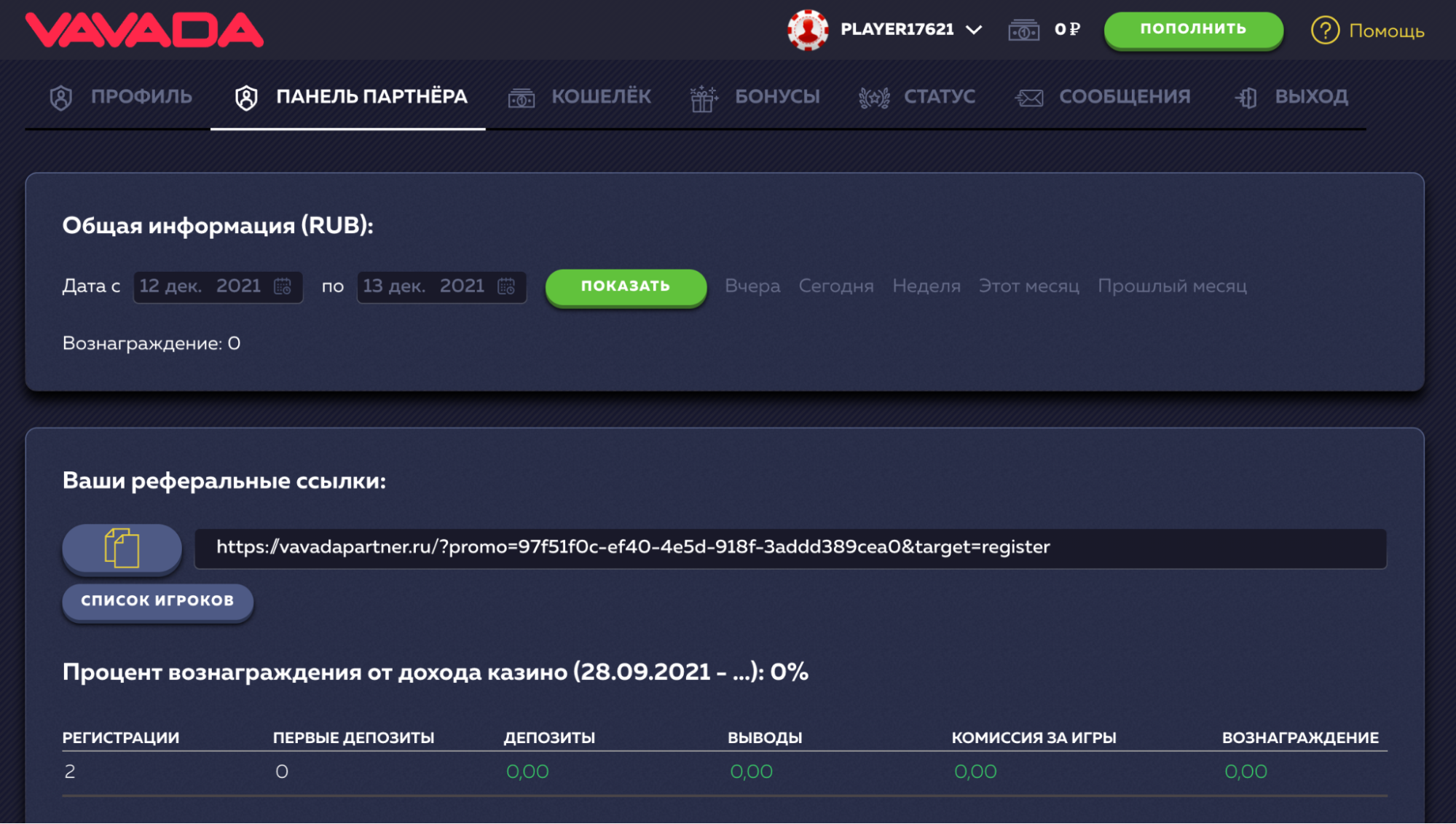Open the Помощь help link
The width and height of the screenshot is (1456, 824).
[x=1387, y=31]
